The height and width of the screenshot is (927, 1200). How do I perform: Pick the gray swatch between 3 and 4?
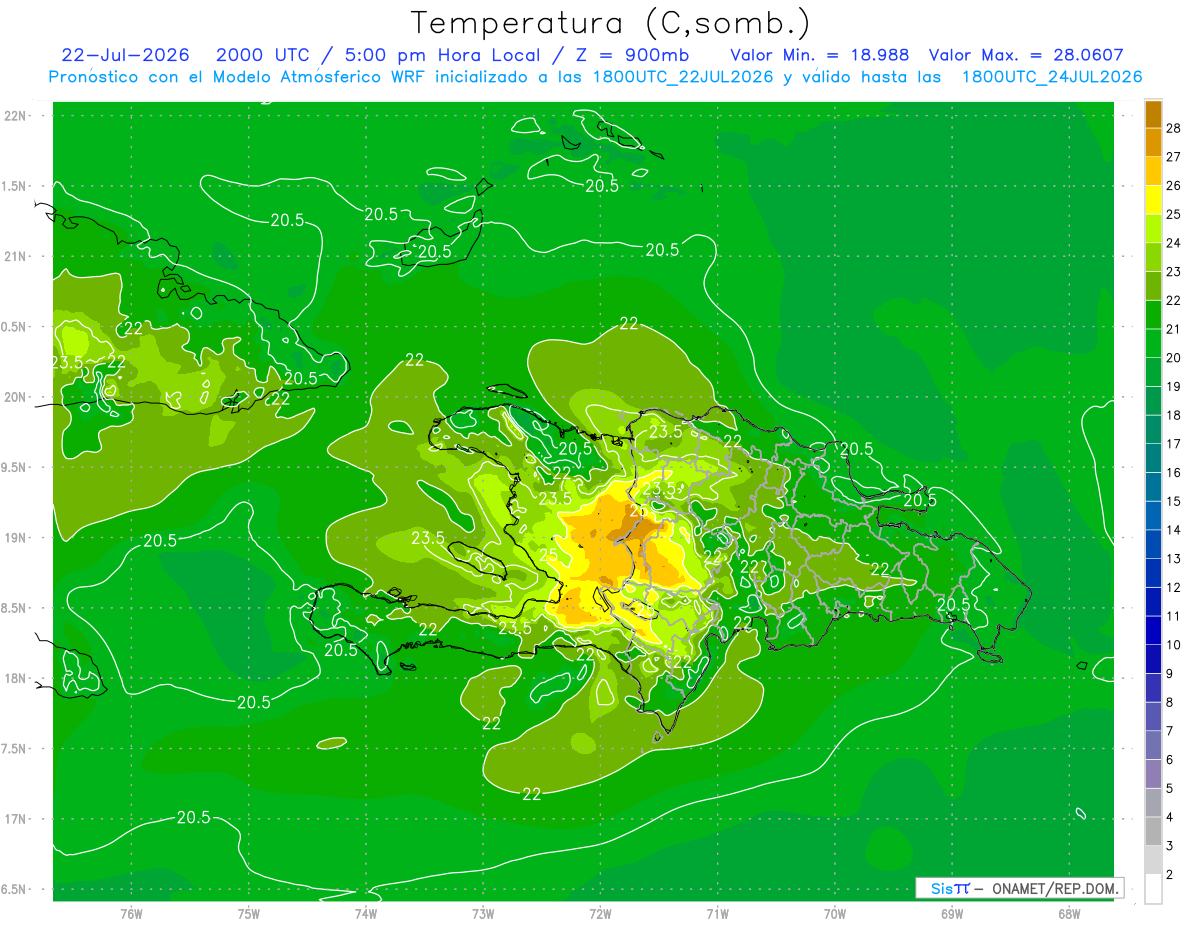click(1153, 832)
